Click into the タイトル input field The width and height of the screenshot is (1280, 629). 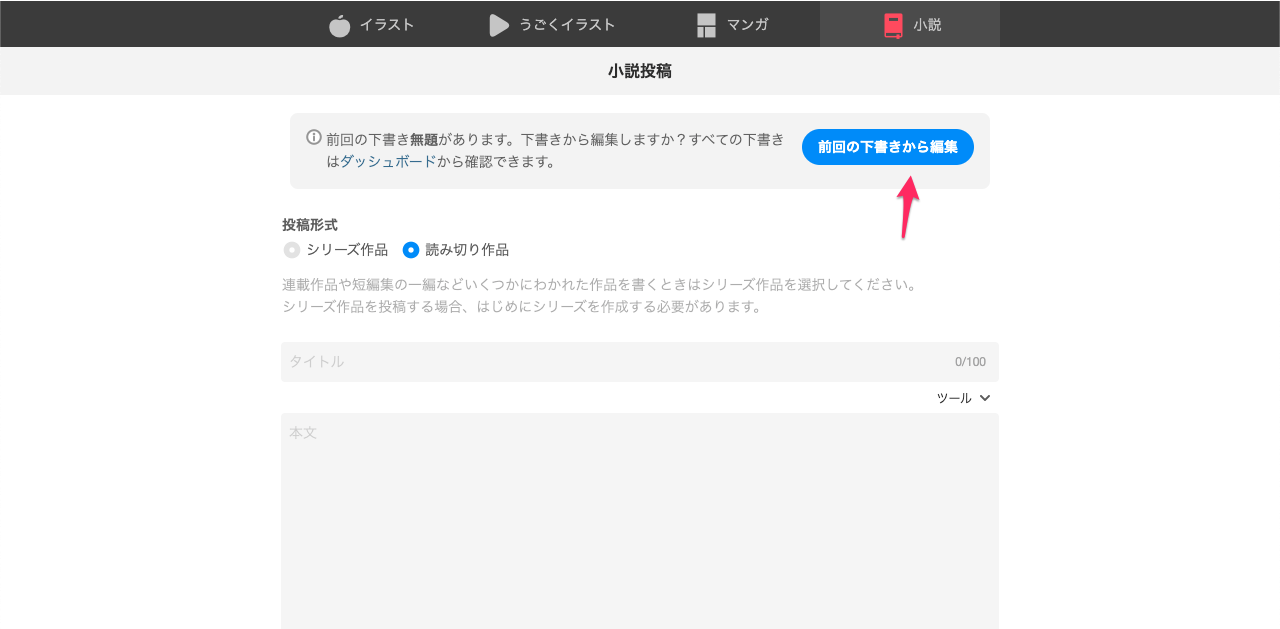tap(610, 362)
